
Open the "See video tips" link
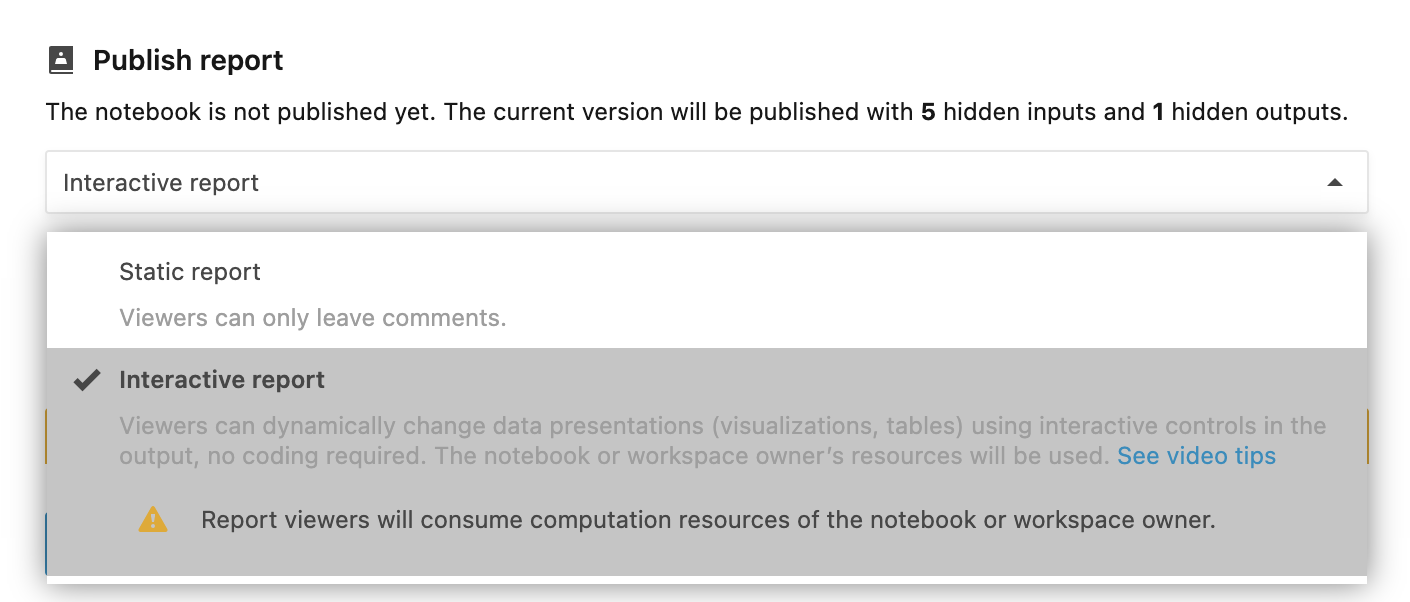pyautogui.click(x=1196, y=456)
